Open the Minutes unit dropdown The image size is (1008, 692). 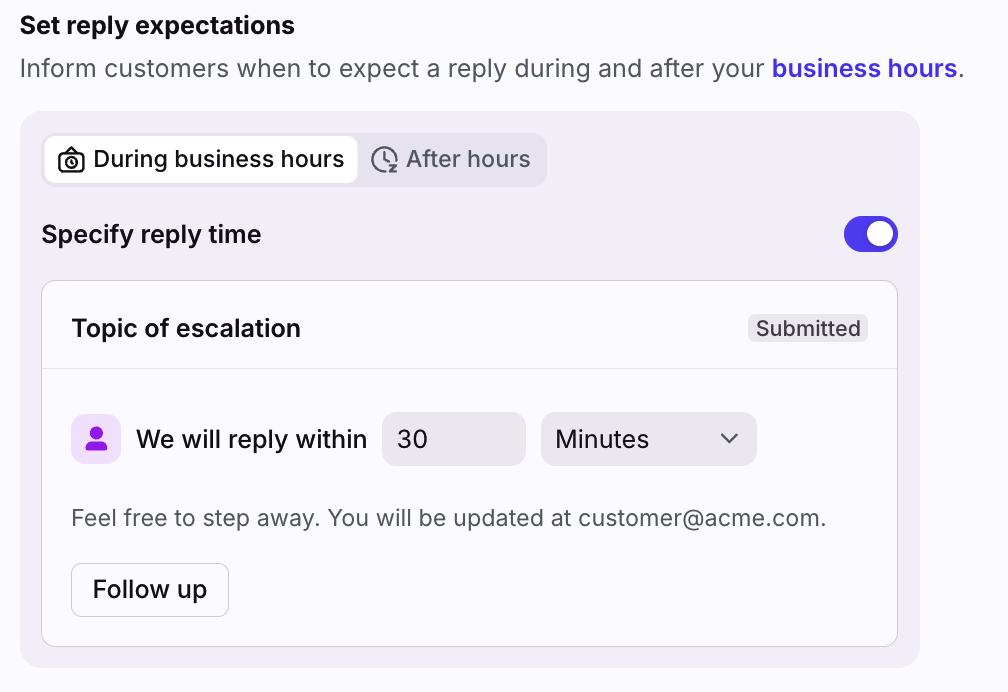click(x=649, y=439)
